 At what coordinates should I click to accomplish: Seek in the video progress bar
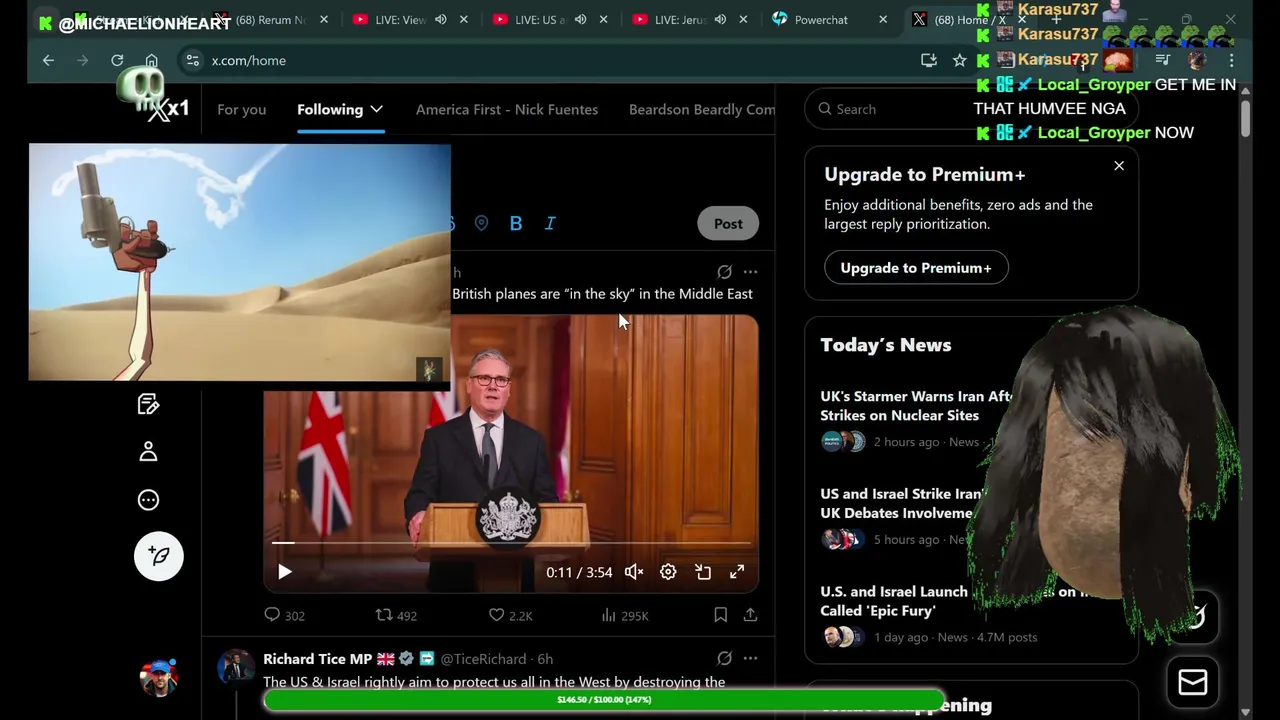click(511, 543)
